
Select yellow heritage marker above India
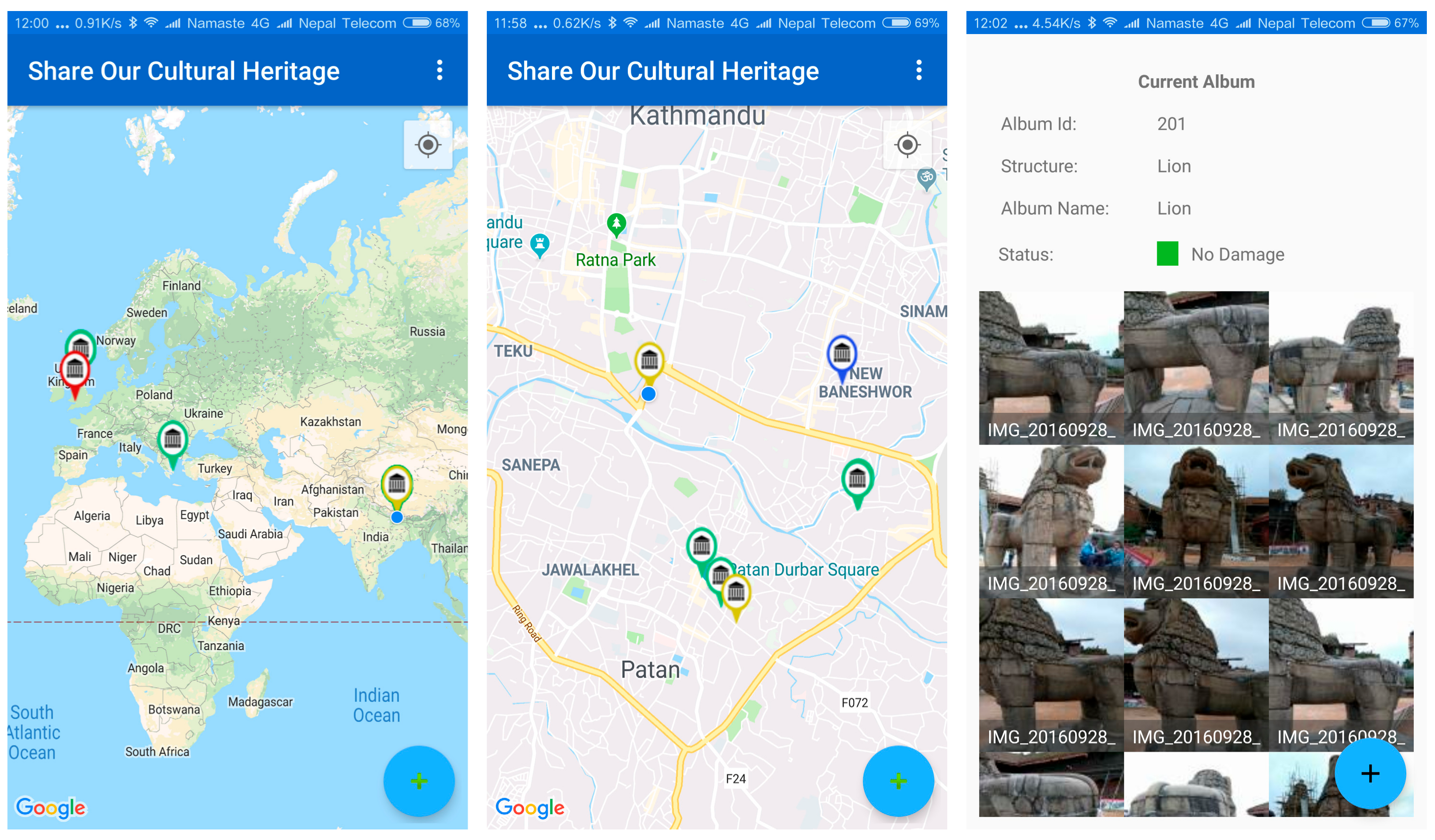coord(397,484)
